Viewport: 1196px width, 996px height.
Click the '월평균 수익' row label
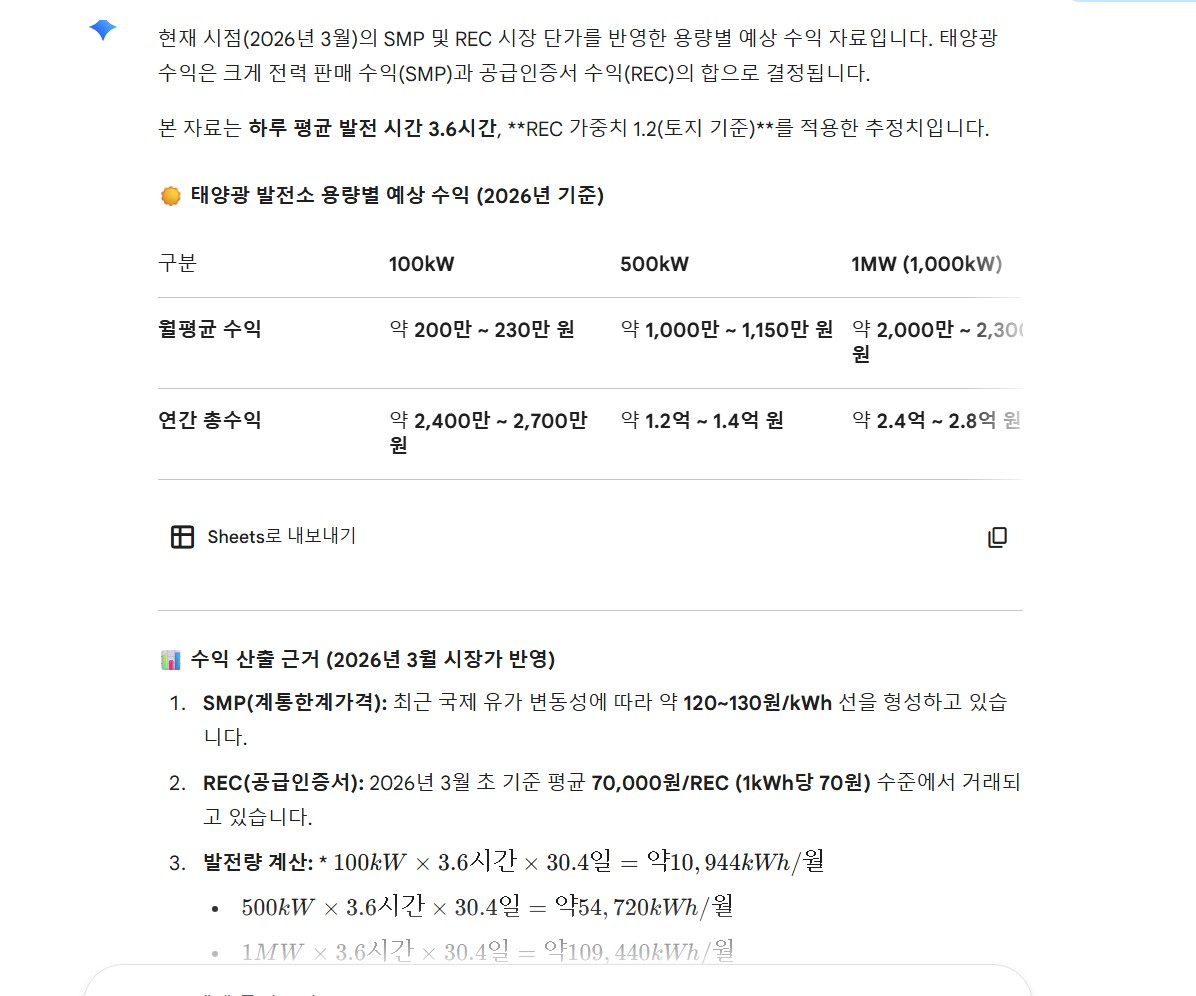coord(210,329)
